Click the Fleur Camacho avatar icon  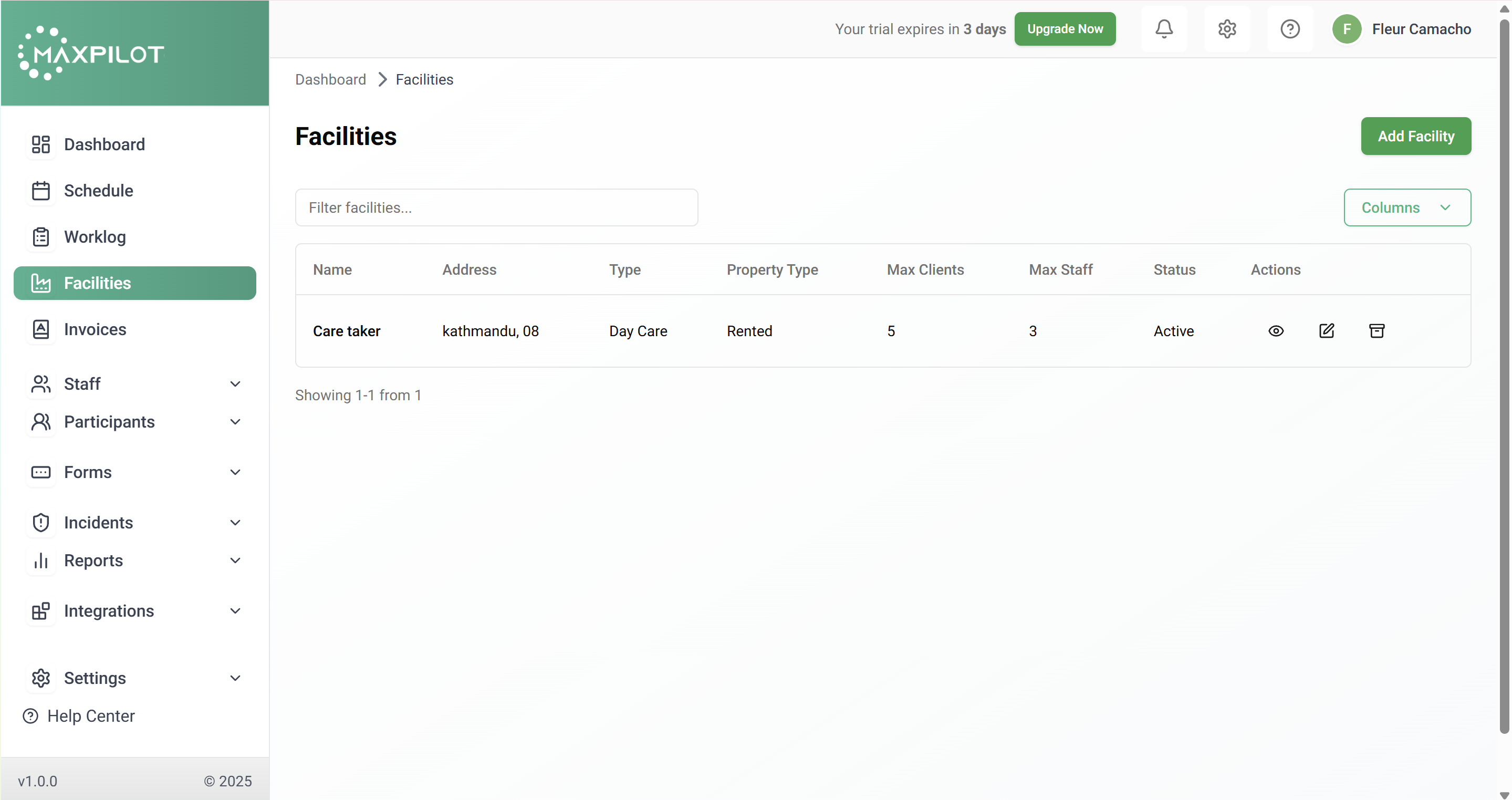(1347, 29)
